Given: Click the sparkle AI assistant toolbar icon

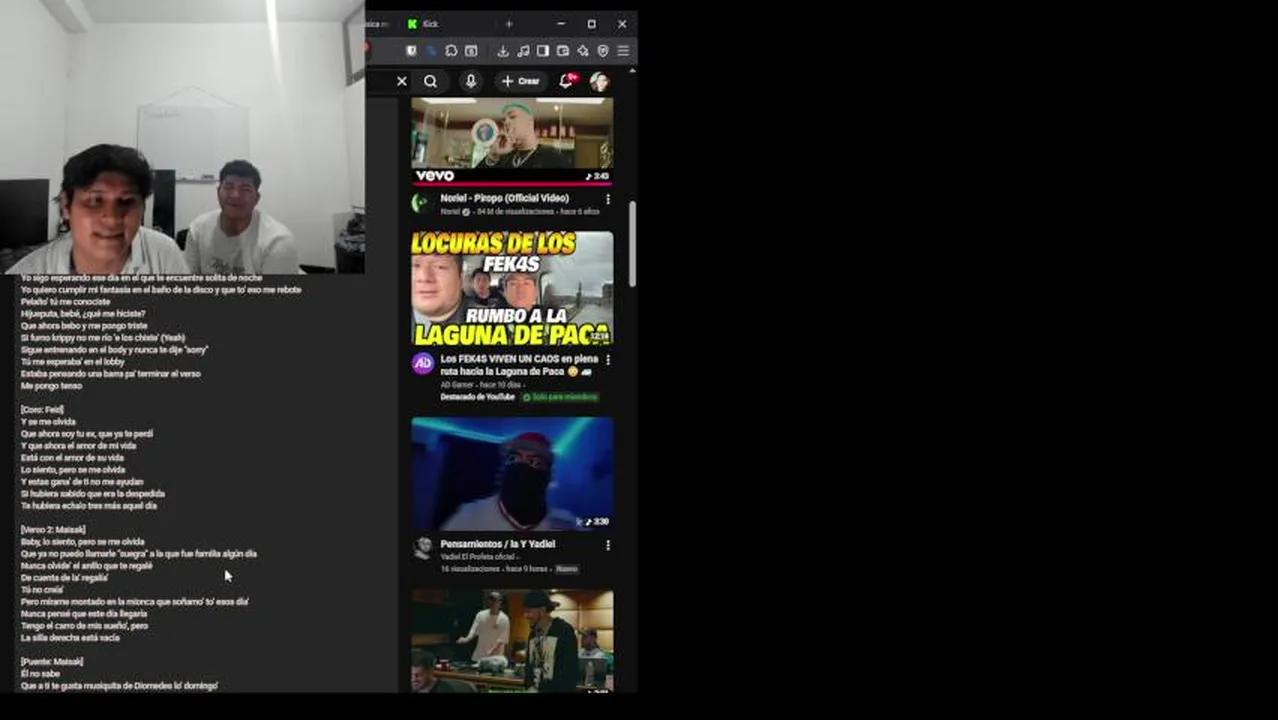Looking at the screenshot, I should [x=583, y=51].
